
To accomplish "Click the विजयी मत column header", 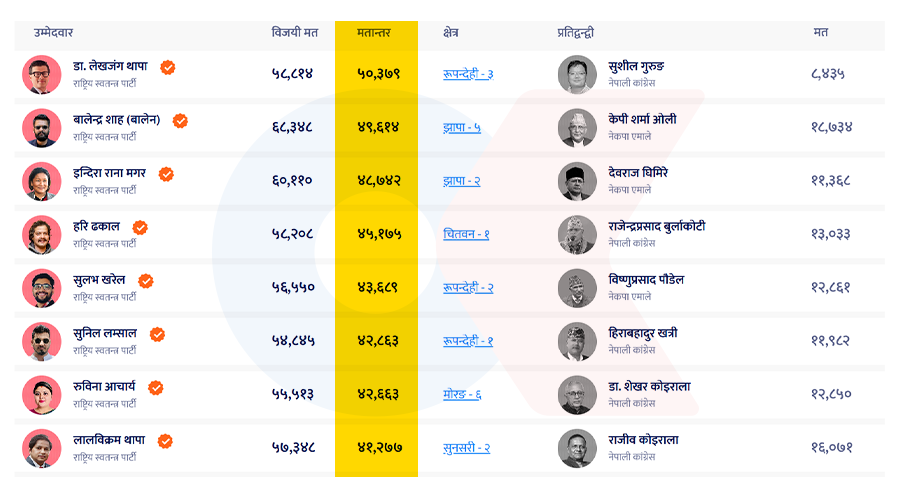I will 295,33.
